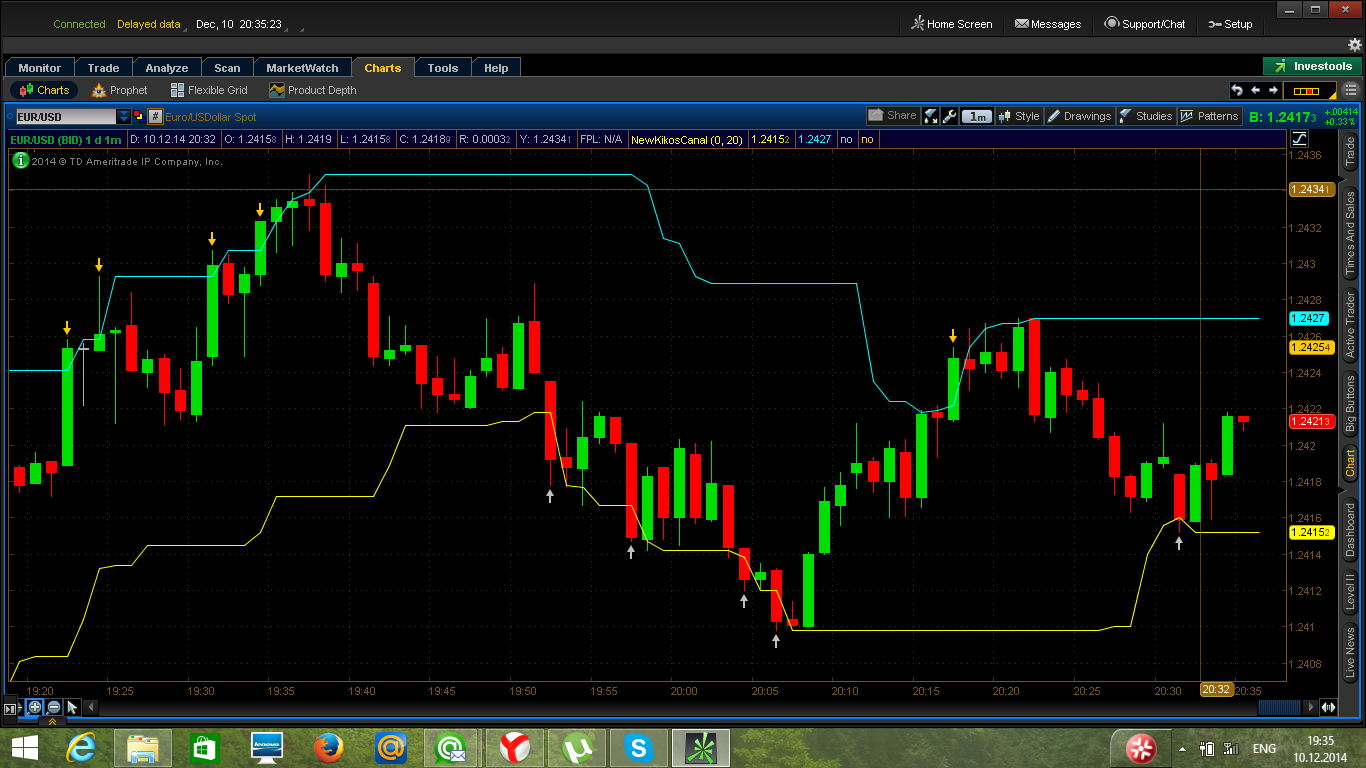The width and height of the screenshot is (1366, 768).
Task: Switch to the Analyze tab
Action: (166, 68)
